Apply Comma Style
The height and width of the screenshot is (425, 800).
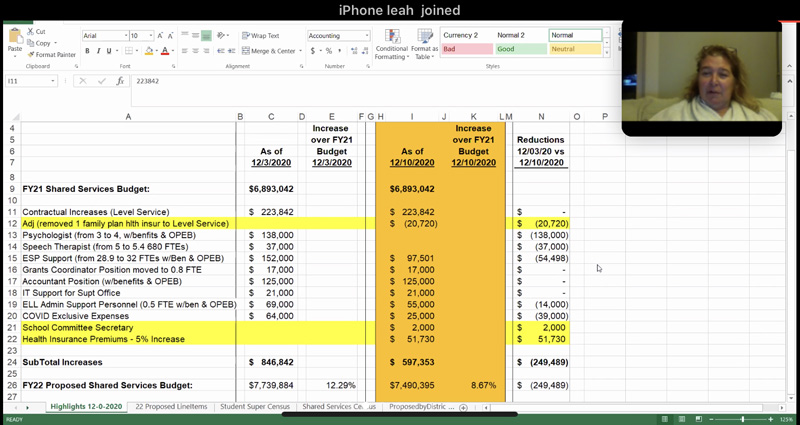339,51
